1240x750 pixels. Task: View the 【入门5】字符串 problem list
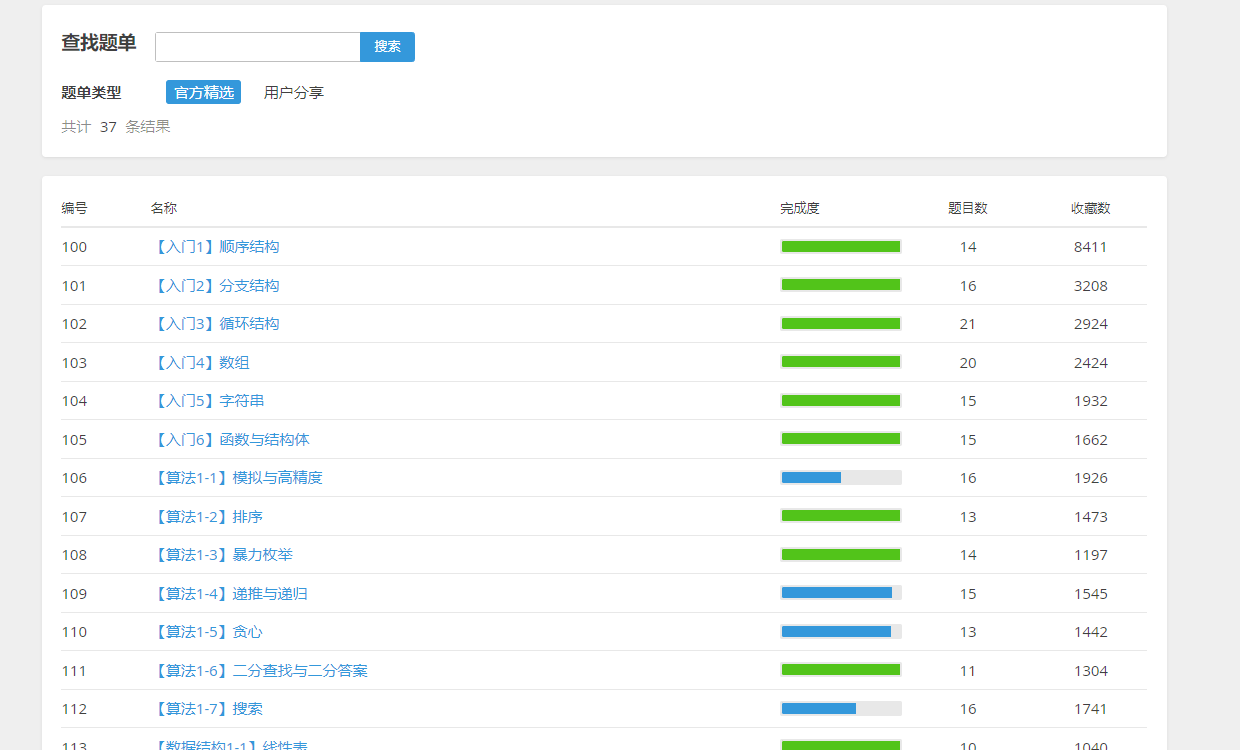coord(208,401)
